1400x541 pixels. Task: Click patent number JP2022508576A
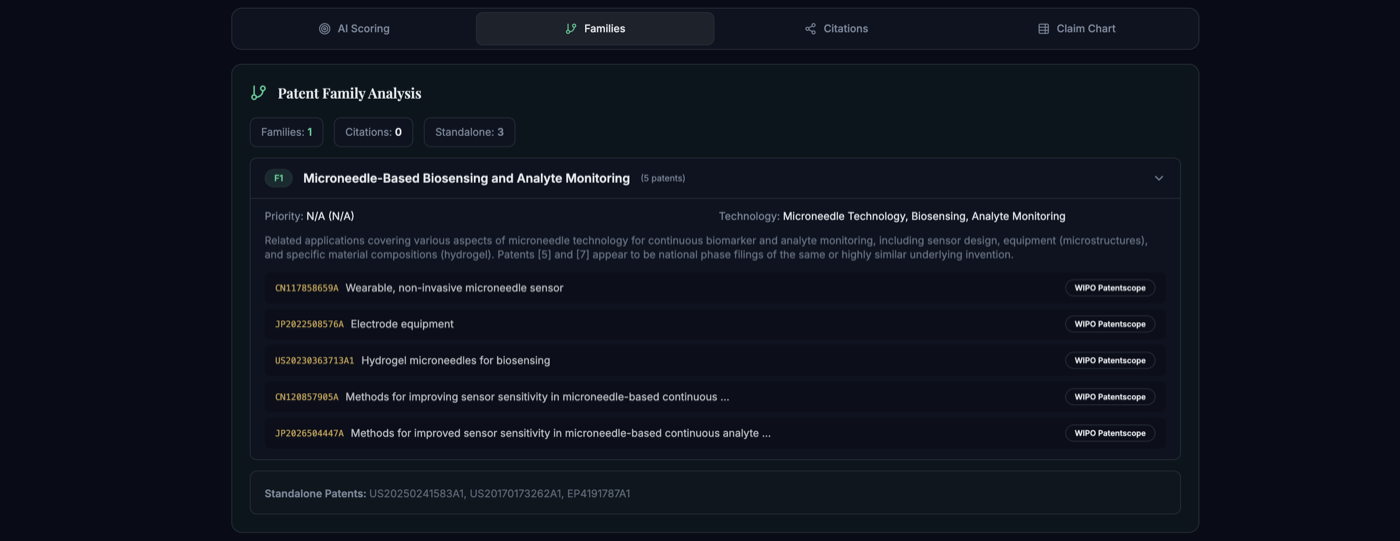(309, 324)
